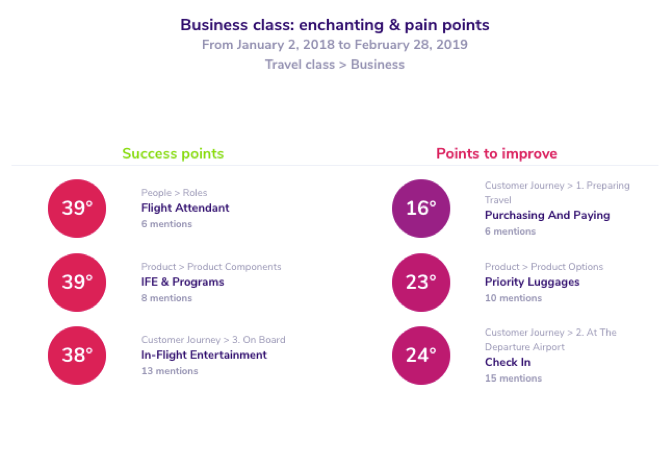This screenshot has width=672, height=464.
Task: Open the Priority Luggages item
Action: 532,282
